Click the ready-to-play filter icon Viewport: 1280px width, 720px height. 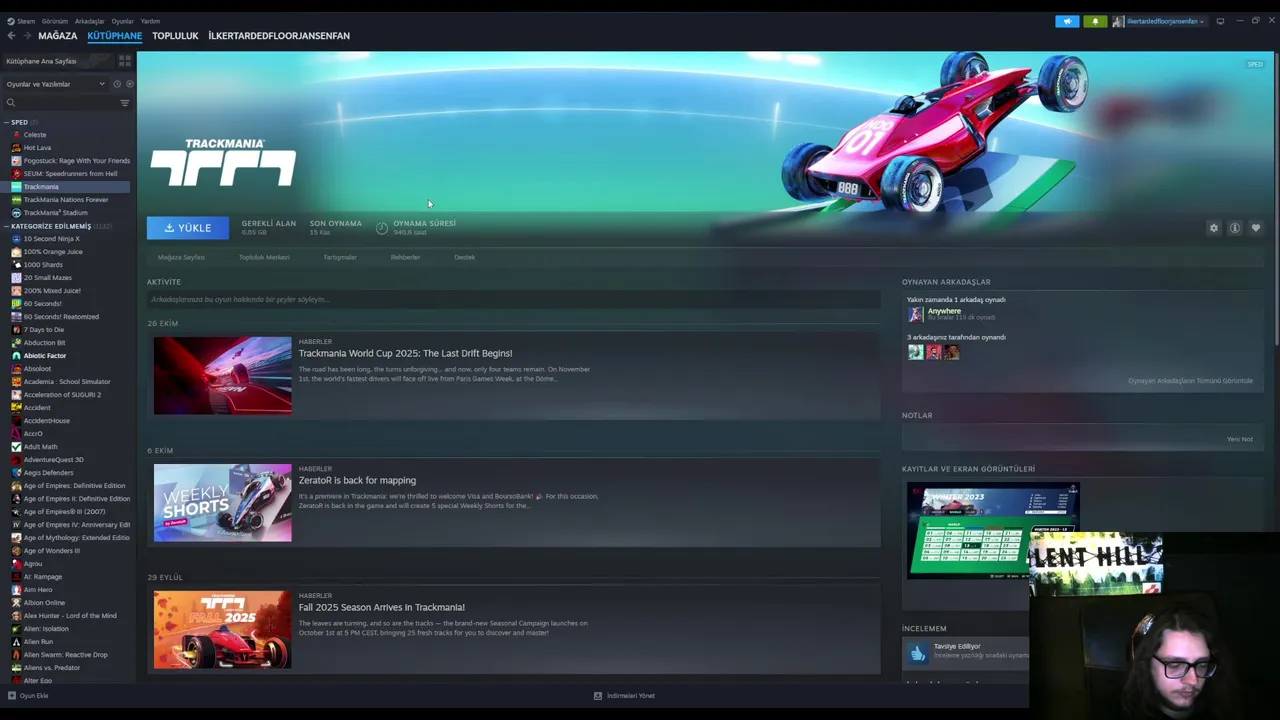(x=129, y=84)
